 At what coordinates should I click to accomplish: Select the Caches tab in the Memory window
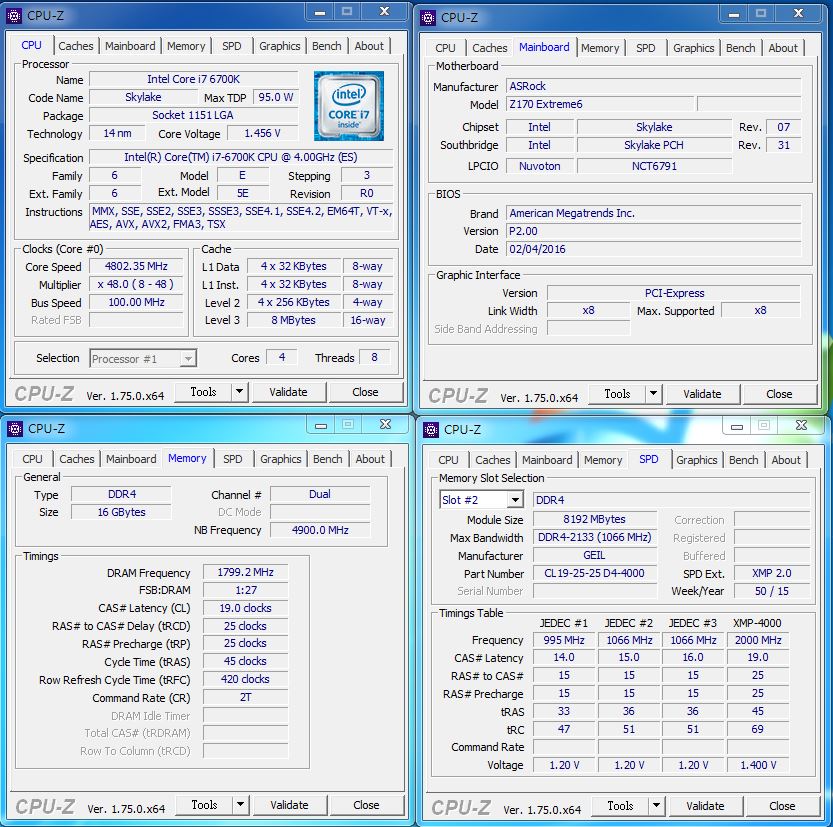point(77,459)
